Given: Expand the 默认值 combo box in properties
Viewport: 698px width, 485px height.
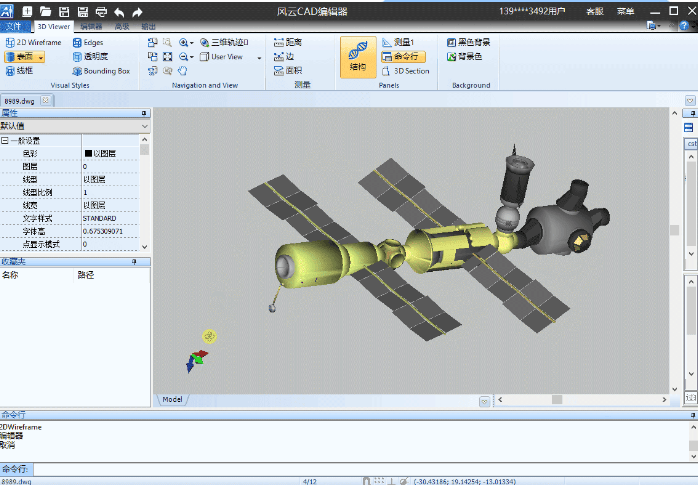Looking at the screenshot, I should 145,127.
